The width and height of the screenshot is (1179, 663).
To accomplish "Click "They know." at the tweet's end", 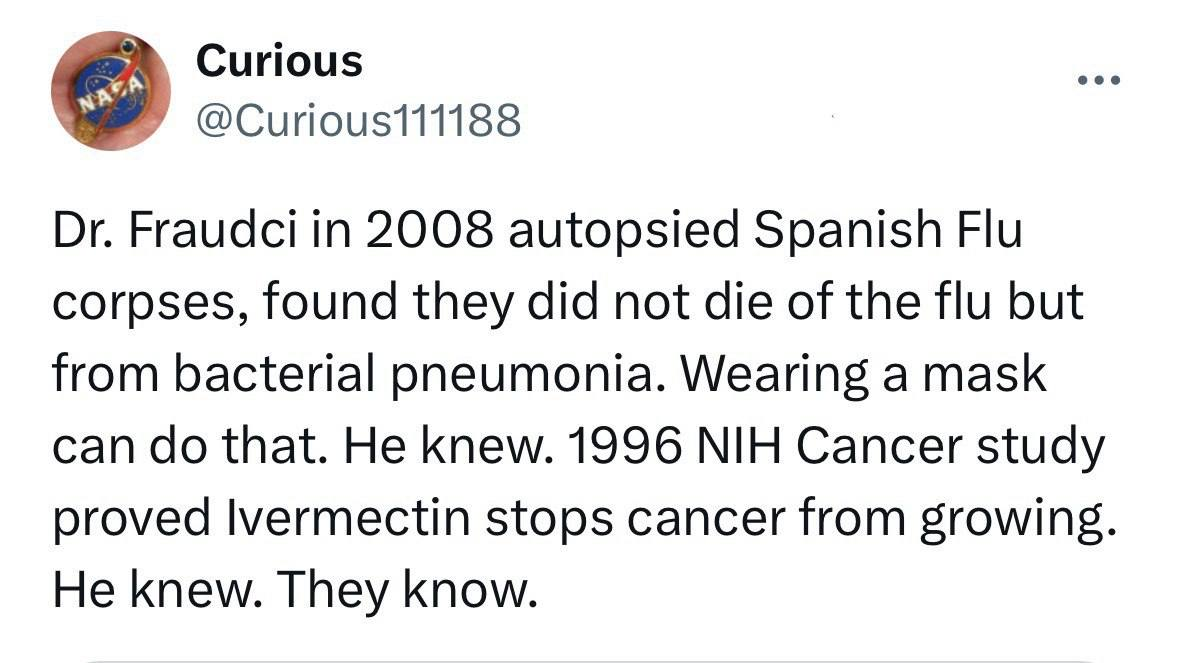I will (408, 590).
